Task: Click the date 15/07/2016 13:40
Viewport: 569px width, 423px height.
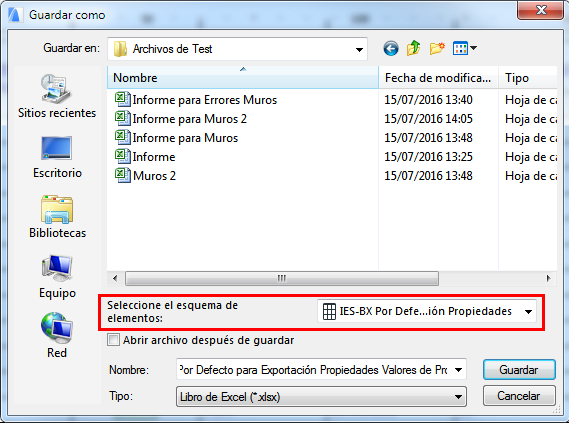Action: click(428, 100)
